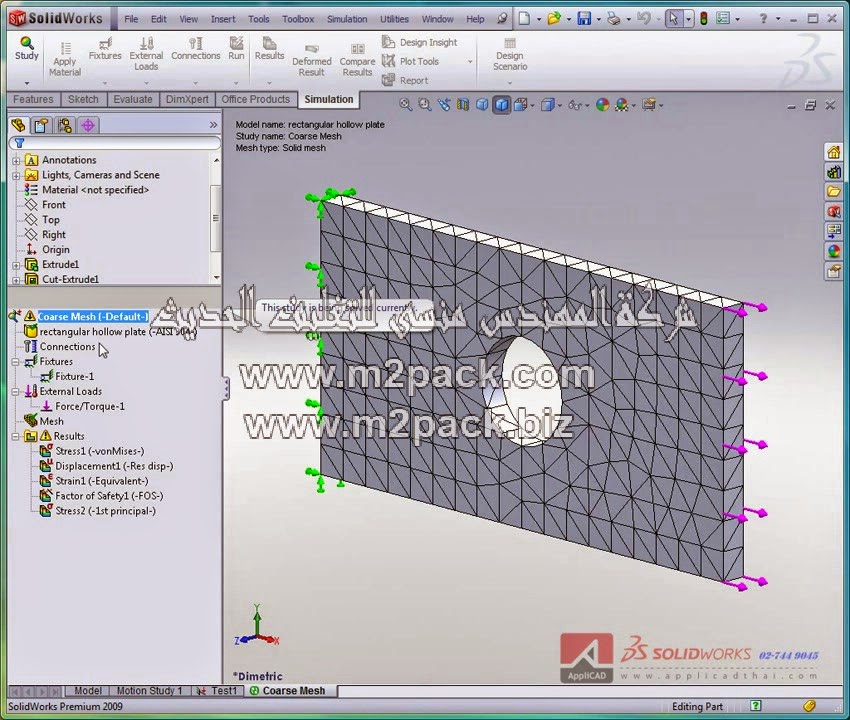The image size is (850, 720).
Task: Click the Appearances color ball icon
Action: tap(602, 105)
